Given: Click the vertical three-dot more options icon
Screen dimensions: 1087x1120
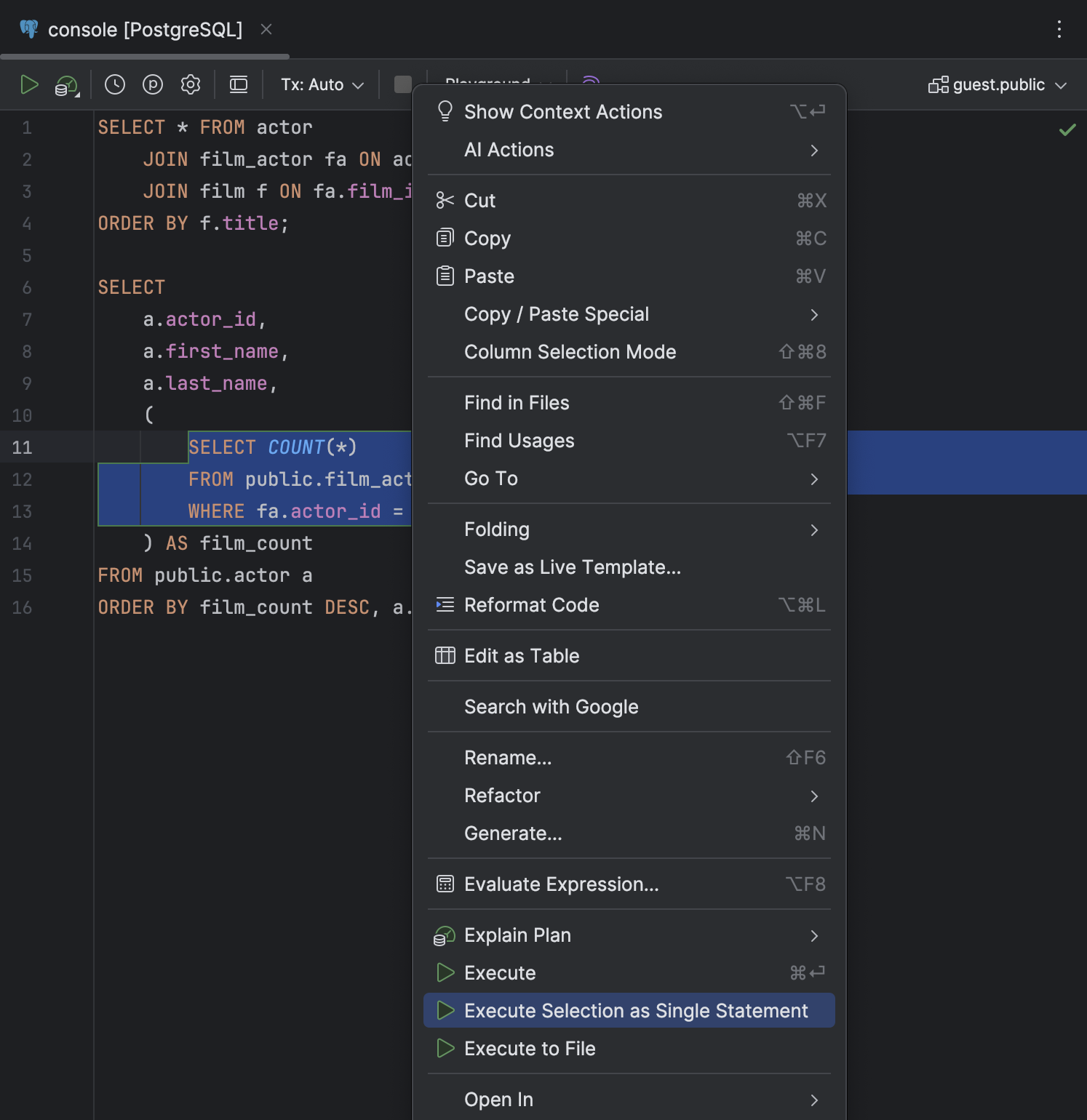Looking at the screenshot, I should pos(1059,29).
